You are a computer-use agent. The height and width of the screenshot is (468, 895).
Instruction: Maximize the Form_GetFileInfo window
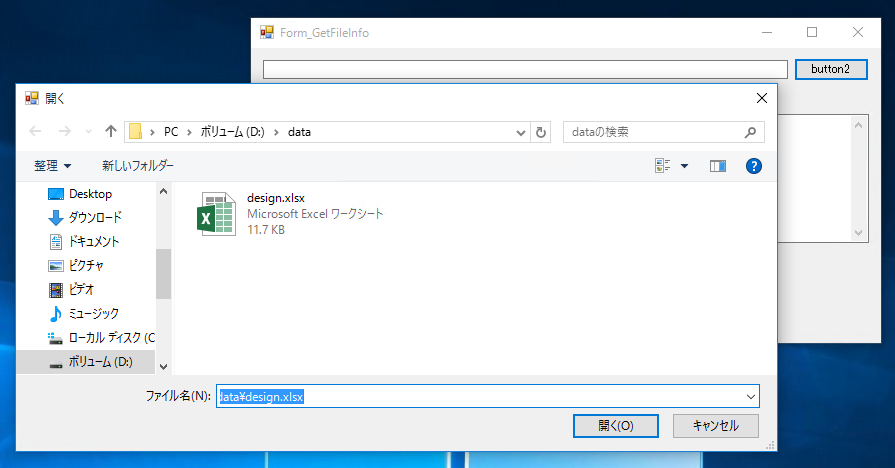click(812, 33)
